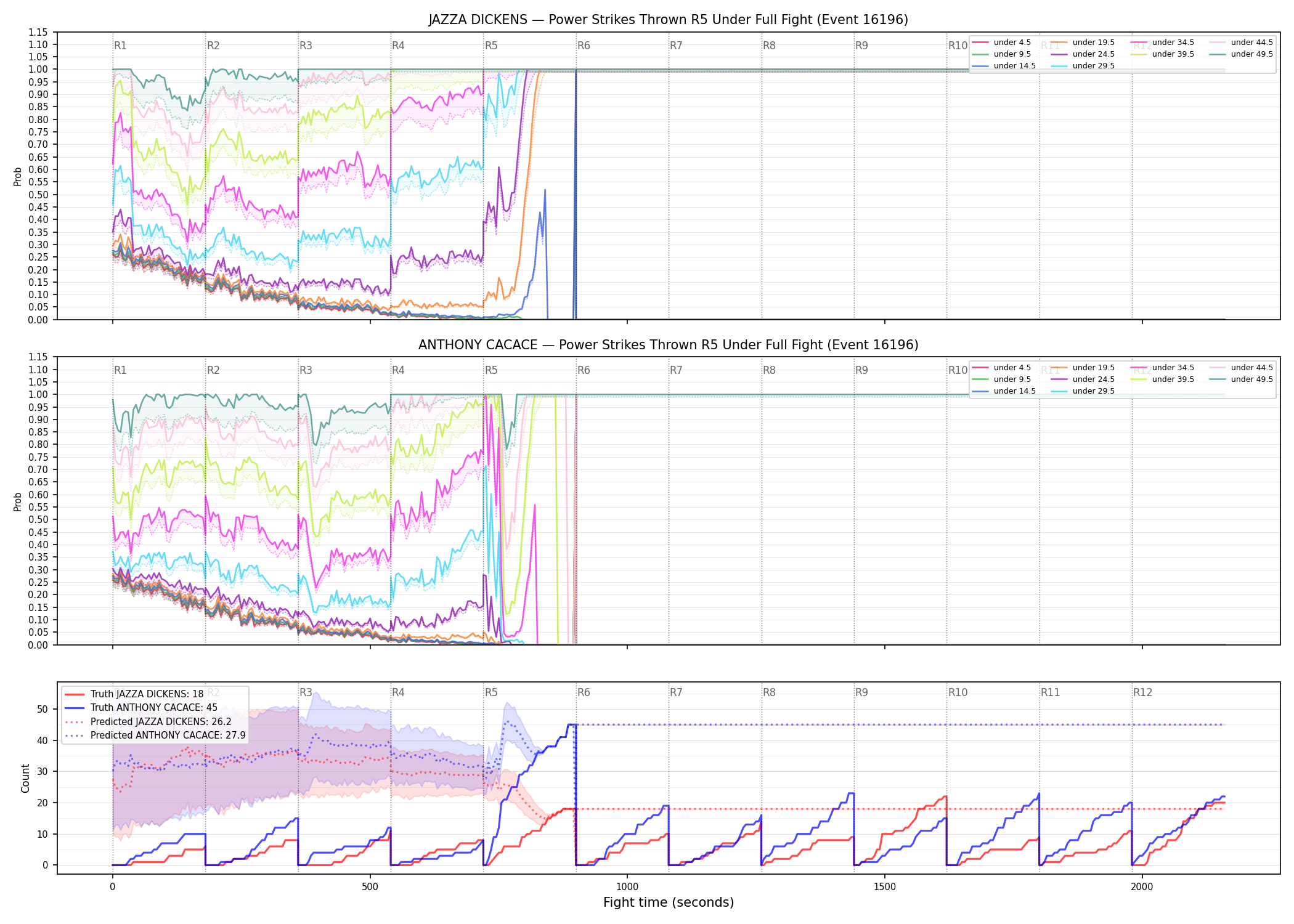1294x924 pixels.
Task: Click the R6 round marker in top chart
Action: 584,46
